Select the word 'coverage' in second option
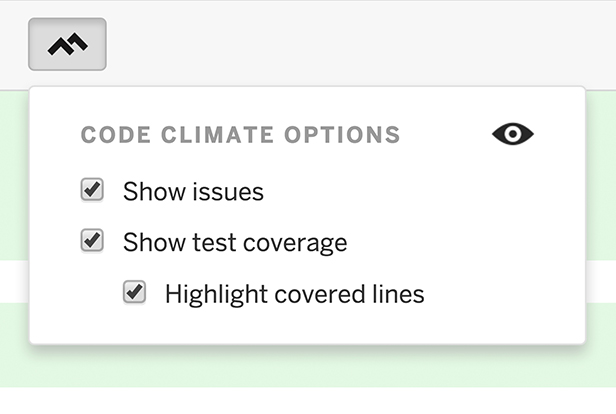 [x=295, y=244]
